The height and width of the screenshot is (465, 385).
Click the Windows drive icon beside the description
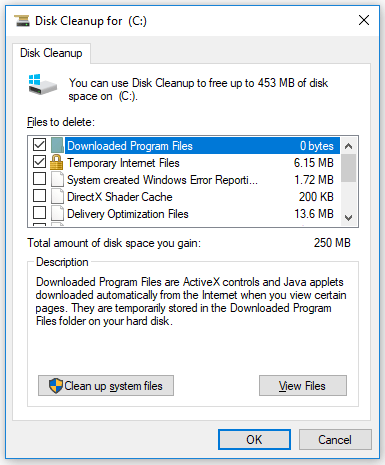tap(42, 85)
